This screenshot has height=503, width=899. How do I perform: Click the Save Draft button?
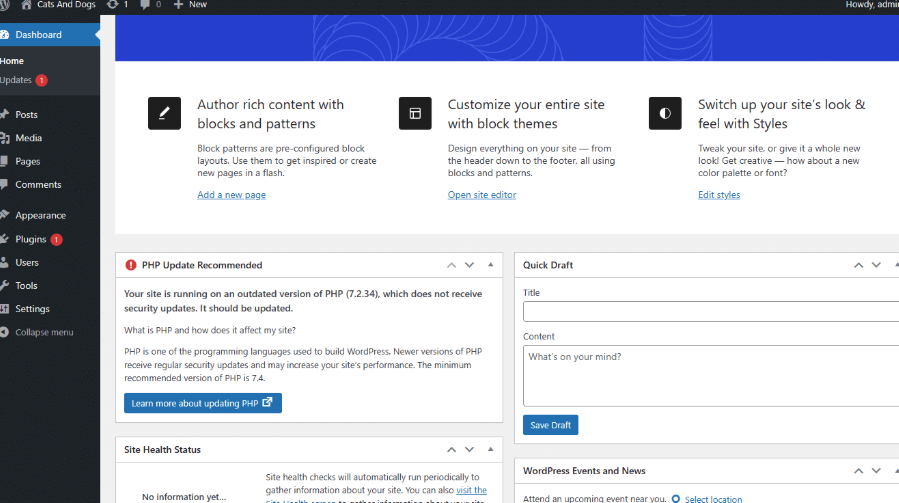(x=550, y=425)
